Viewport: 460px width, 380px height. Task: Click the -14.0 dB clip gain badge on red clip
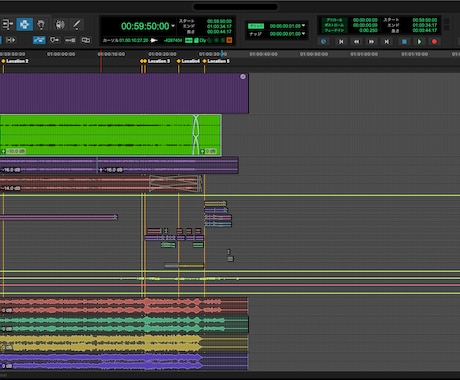tap(11, 188)
